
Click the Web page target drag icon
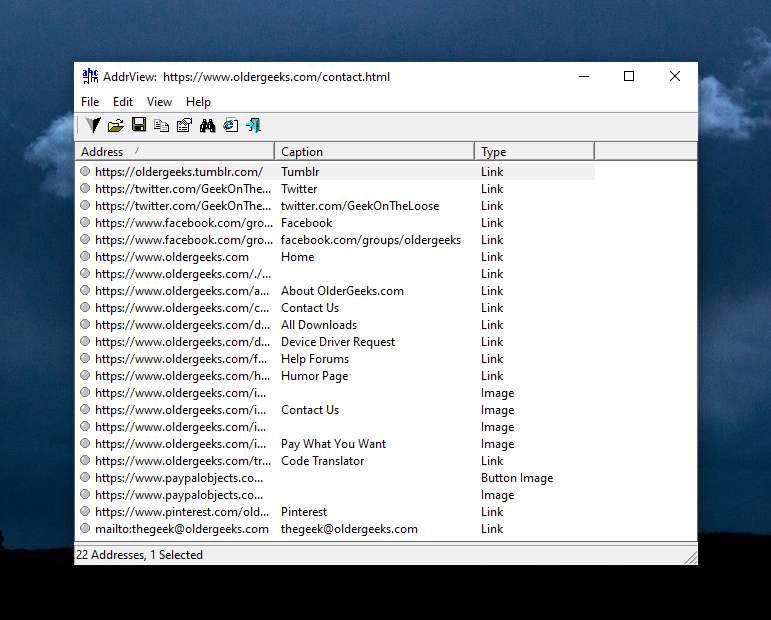[x=93, y=125]
